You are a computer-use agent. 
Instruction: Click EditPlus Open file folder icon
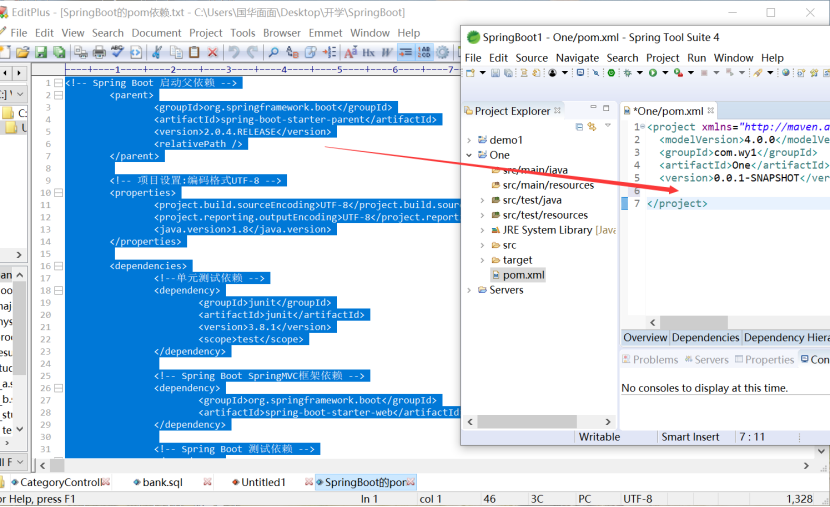click(x=22, y=52)
